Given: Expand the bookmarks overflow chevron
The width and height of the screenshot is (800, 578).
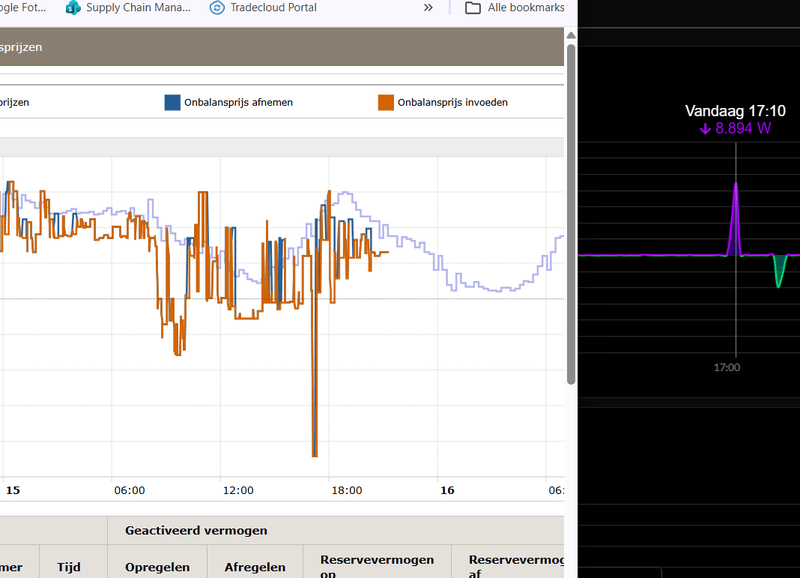Looking at the screenshot, I should coord(428,8).
